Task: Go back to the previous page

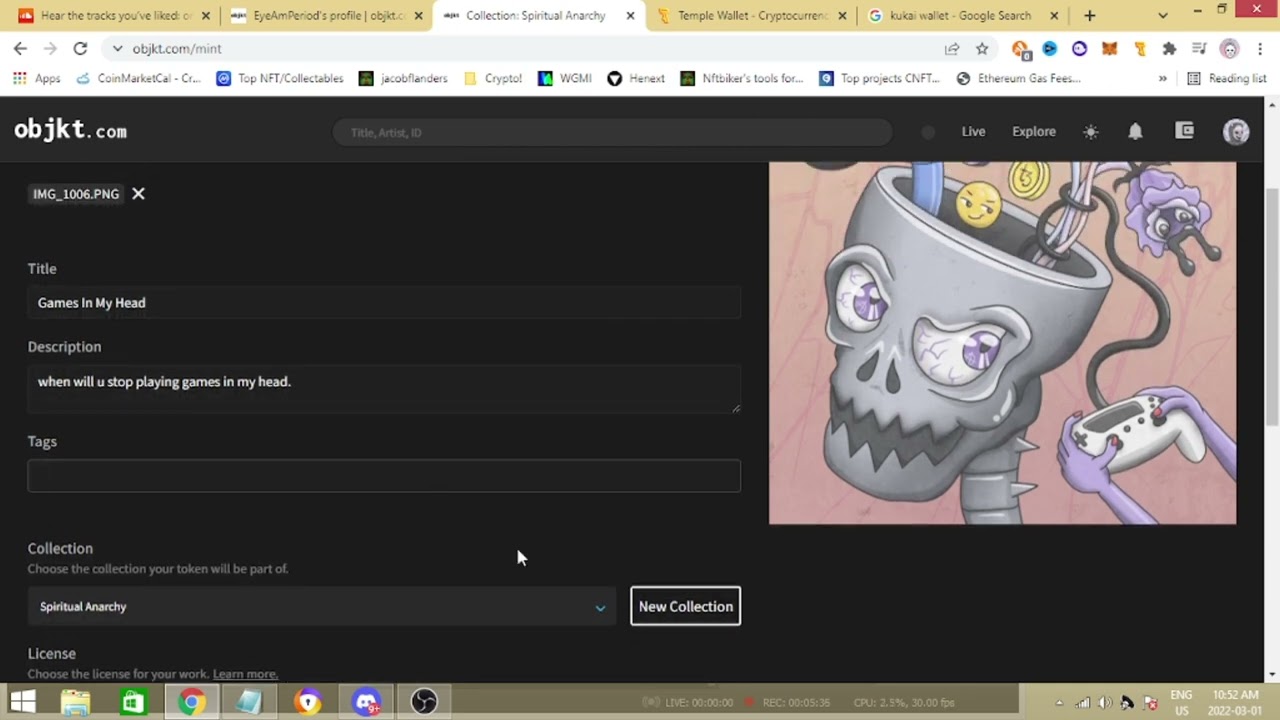Action: click(20, 48)
